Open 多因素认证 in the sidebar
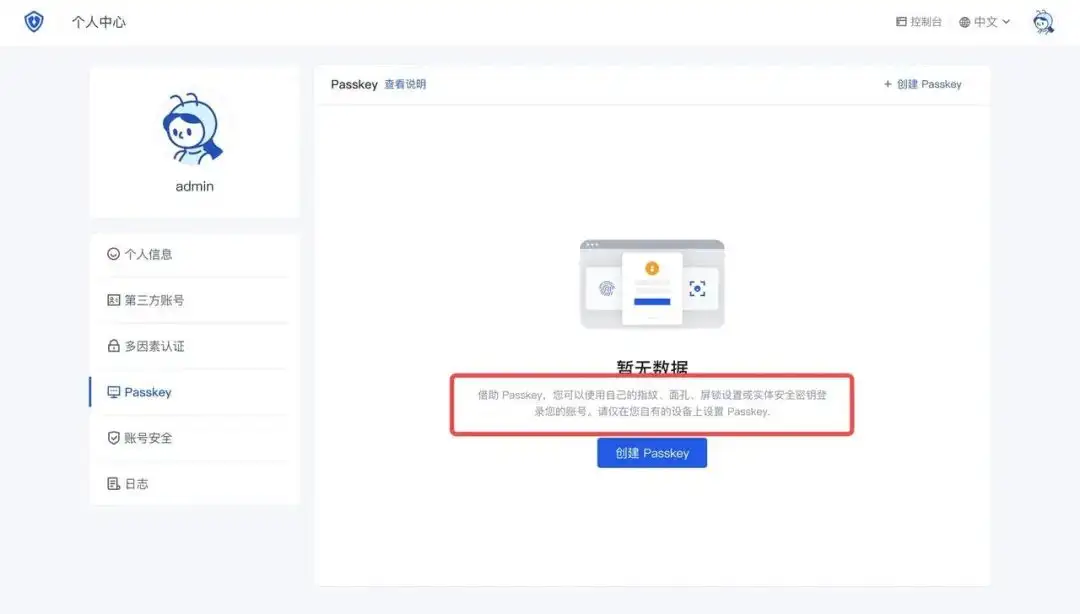The width and height of the screenshot is (1080, 614). pos(194,346)
